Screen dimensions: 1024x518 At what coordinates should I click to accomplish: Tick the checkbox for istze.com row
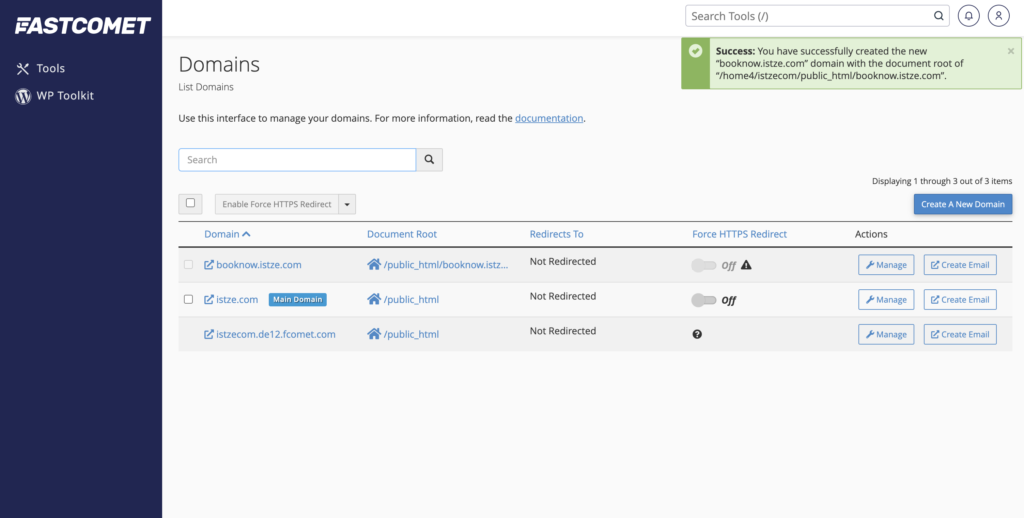(188, 299)
